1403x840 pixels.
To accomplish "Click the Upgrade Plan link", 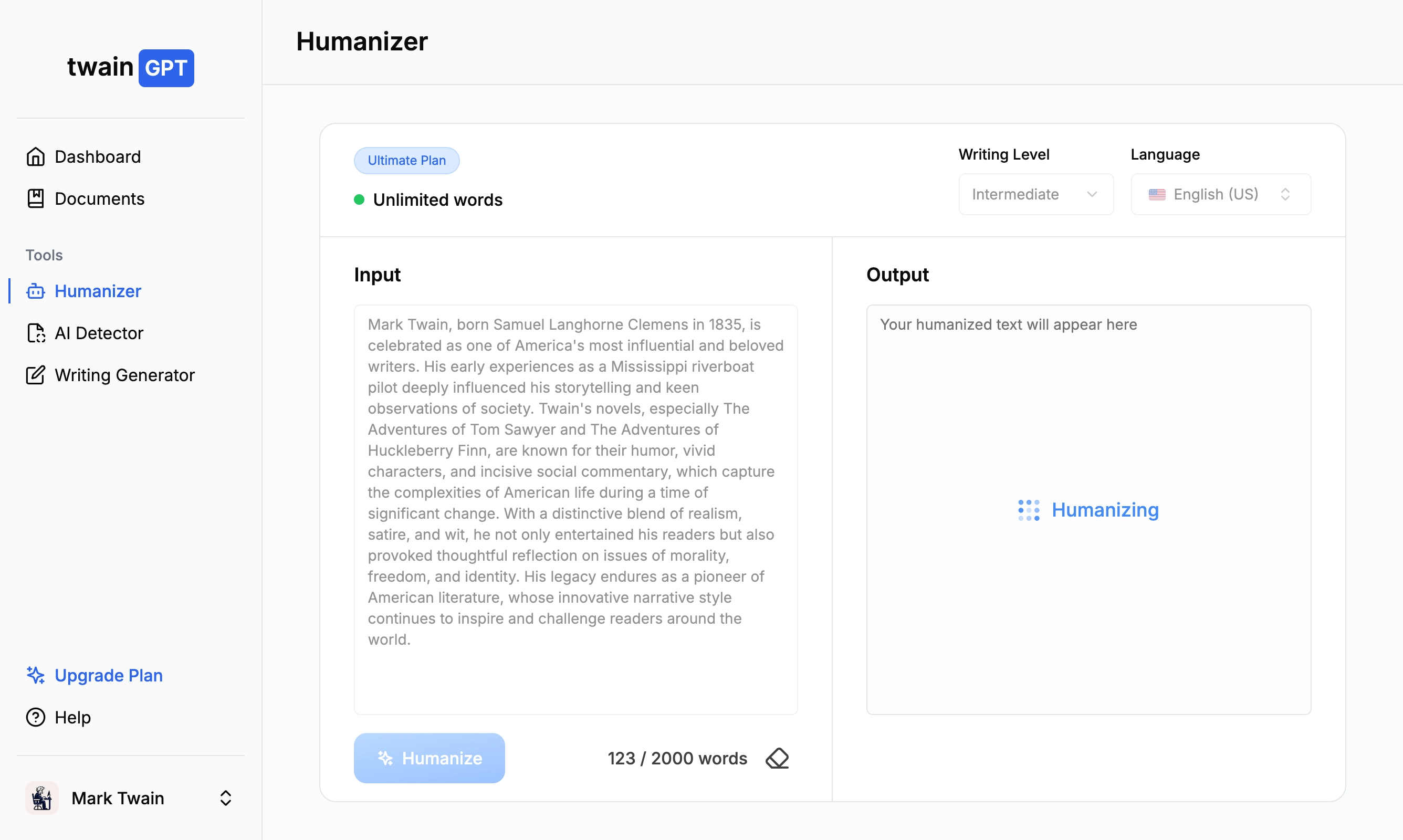I will pyautogui.click(x=109, y=675).
